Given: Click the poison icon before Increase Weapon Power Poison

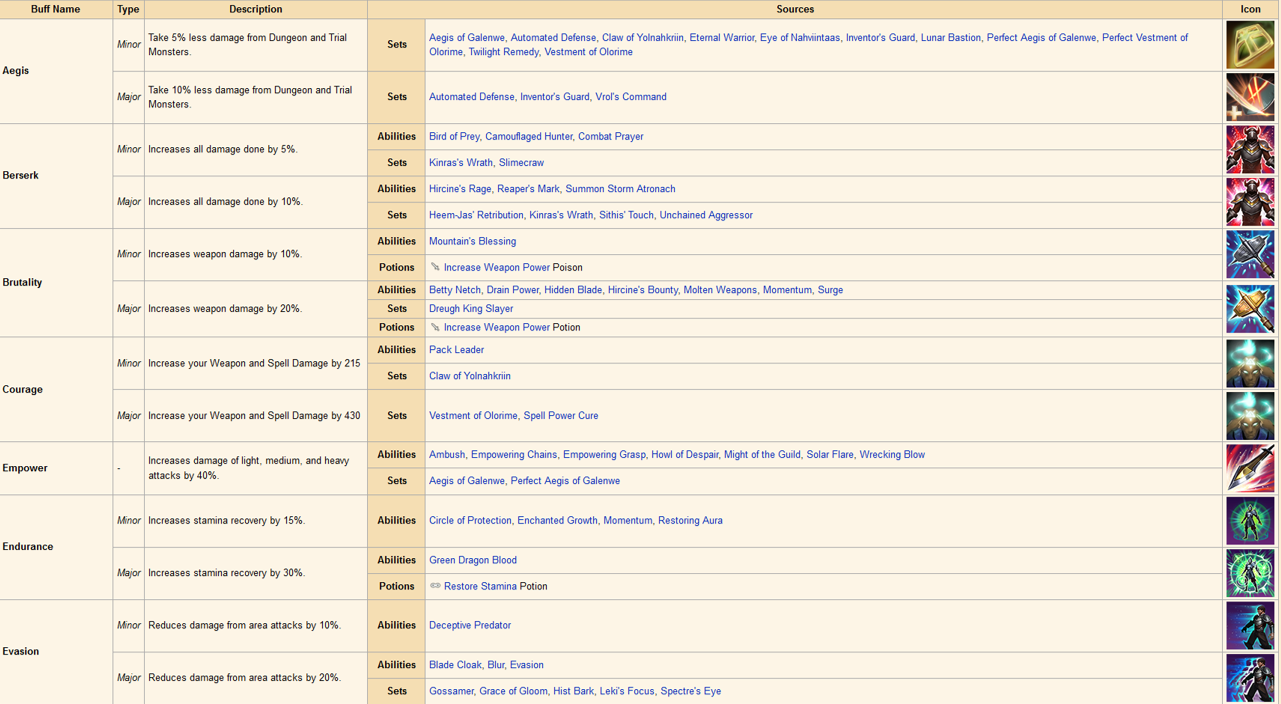Looking at the screenshot, I should (x=435, y=267).
